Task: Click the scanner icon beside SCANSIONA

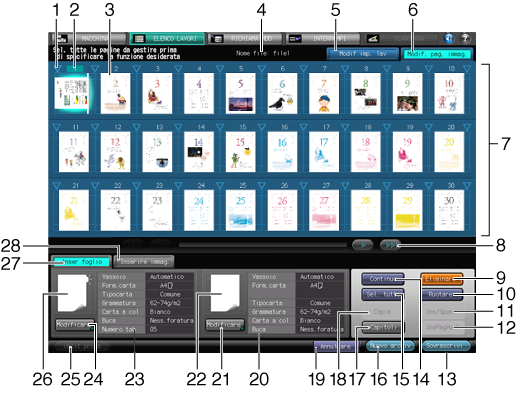Action: coord(373,39)
